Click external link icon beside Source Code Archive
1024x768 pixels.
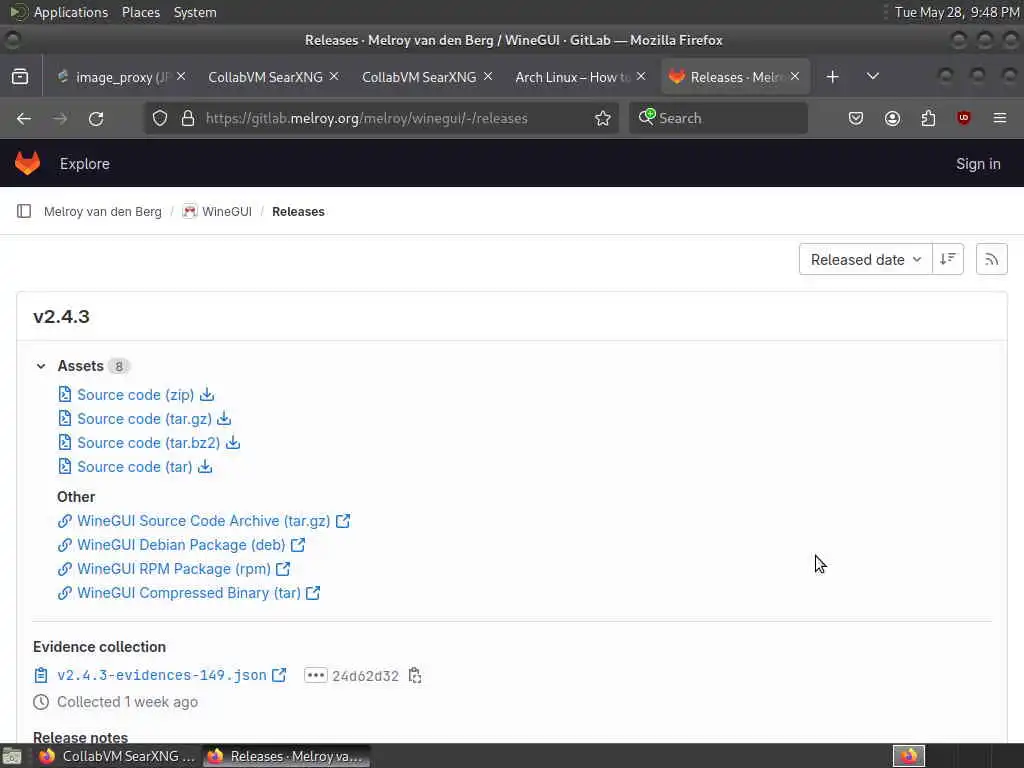(343, 520)
